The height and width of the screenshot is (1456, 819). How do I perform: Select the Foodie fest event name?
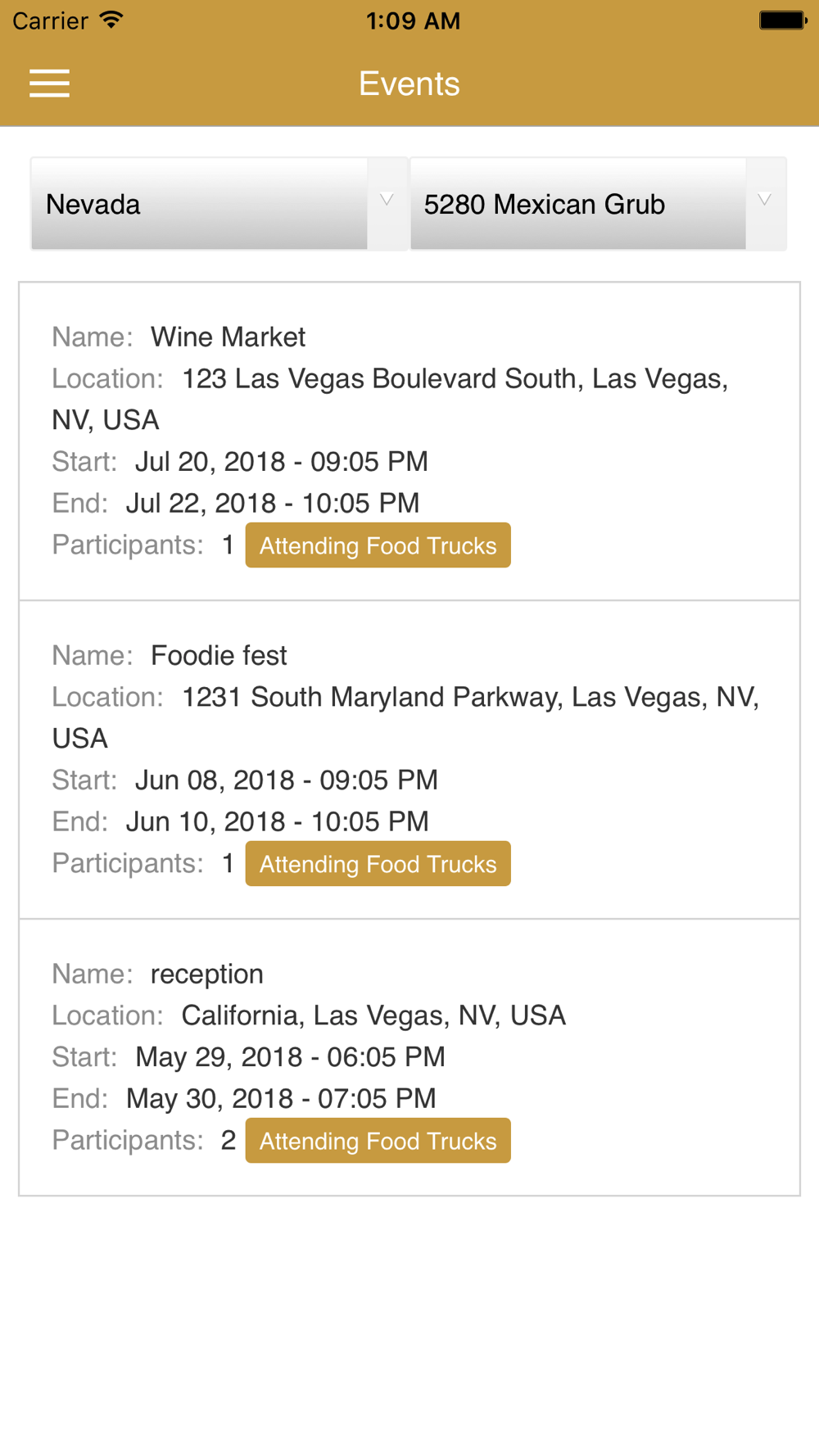point(219,655)
